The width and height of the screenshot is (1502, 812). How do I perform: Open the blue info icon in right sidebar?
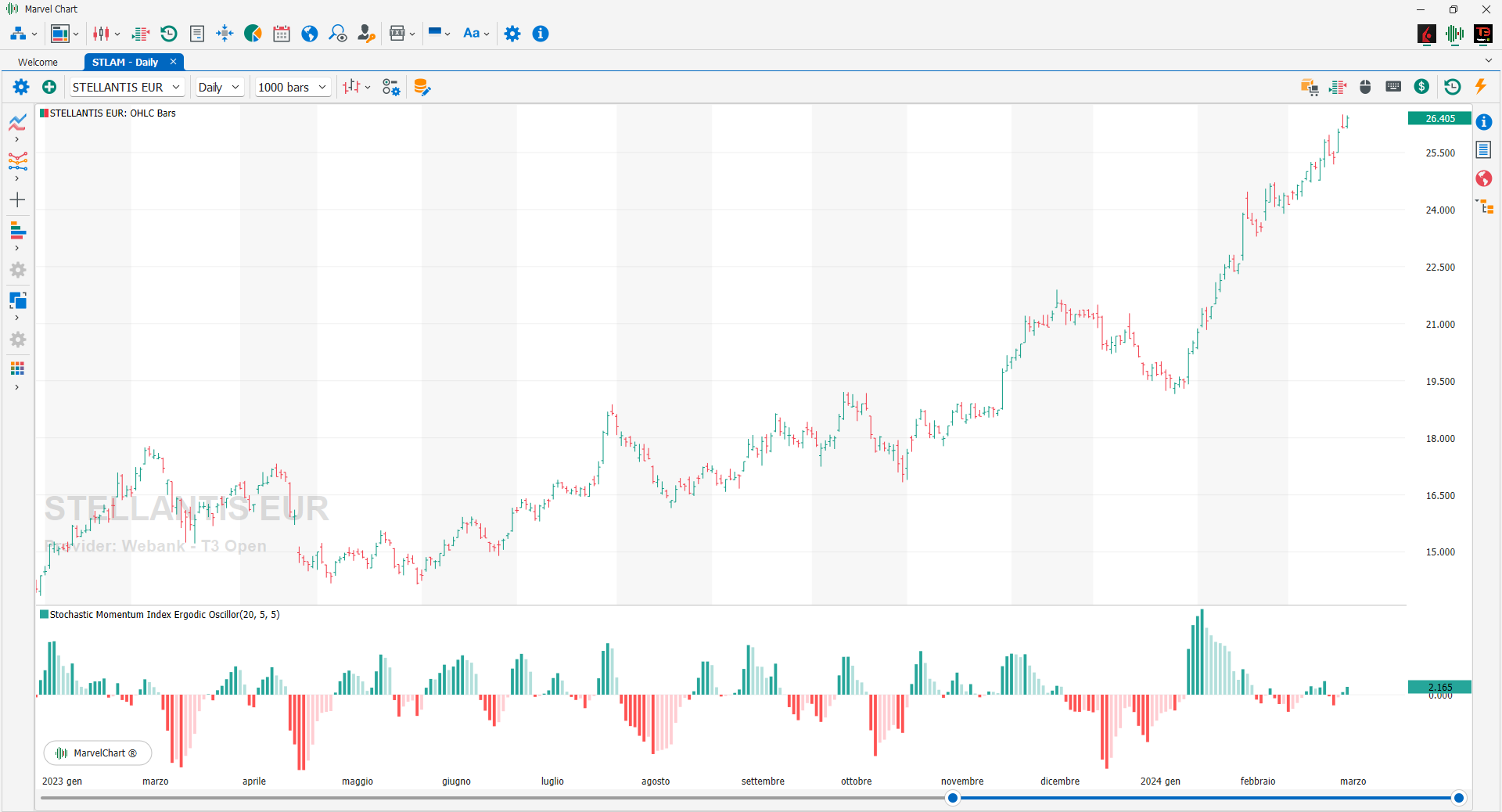[1484, 122]
